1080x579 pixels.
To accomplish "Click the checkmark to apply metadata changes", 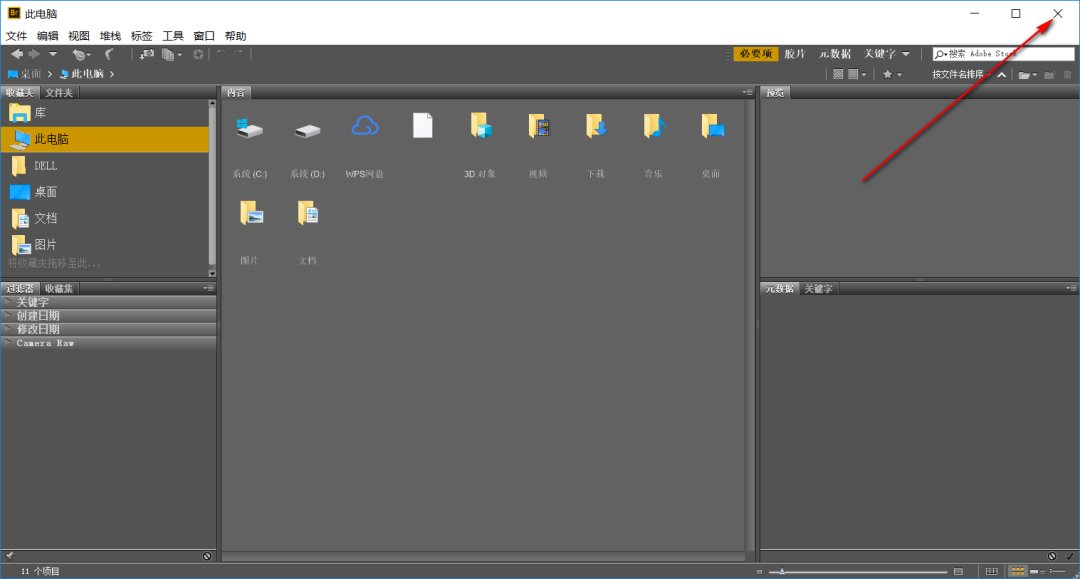I will pyautogui.click(x=1070, y=556).
